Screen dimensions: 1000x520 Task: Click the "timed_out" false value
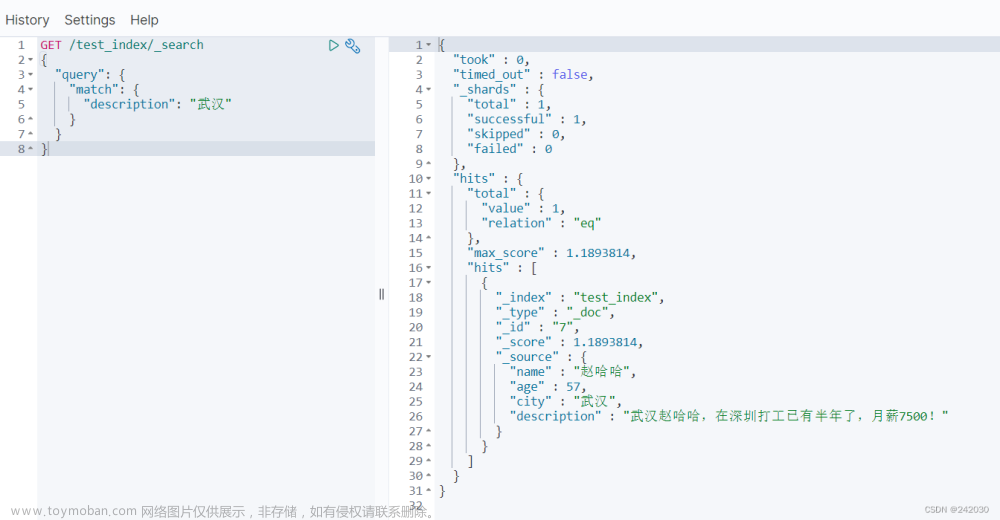[x=570, y=75]
